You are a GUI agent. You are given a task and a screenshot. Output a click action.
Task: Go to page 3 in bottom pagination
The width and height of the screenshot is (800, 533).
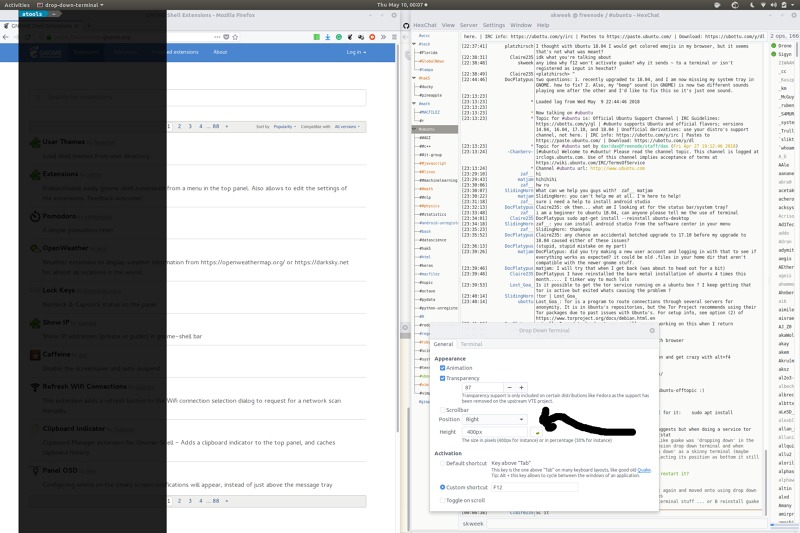[190, 501]
